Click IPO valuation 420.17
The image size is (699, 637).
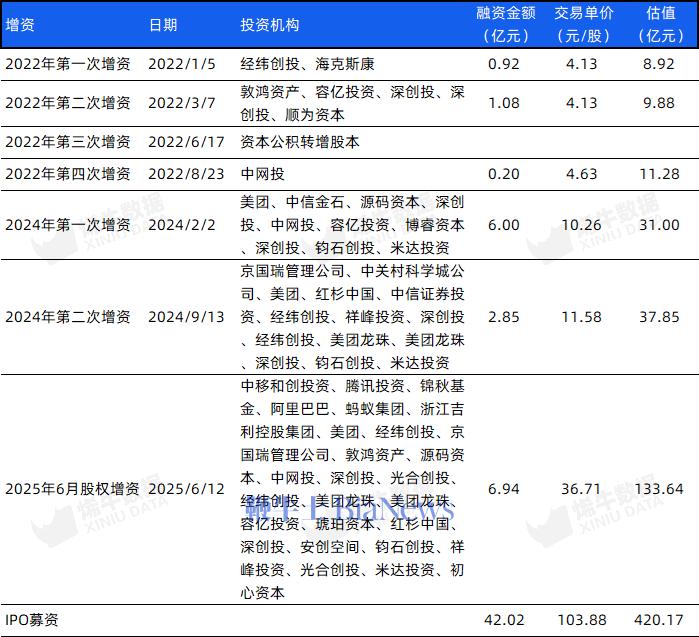[x=659, y=620]
